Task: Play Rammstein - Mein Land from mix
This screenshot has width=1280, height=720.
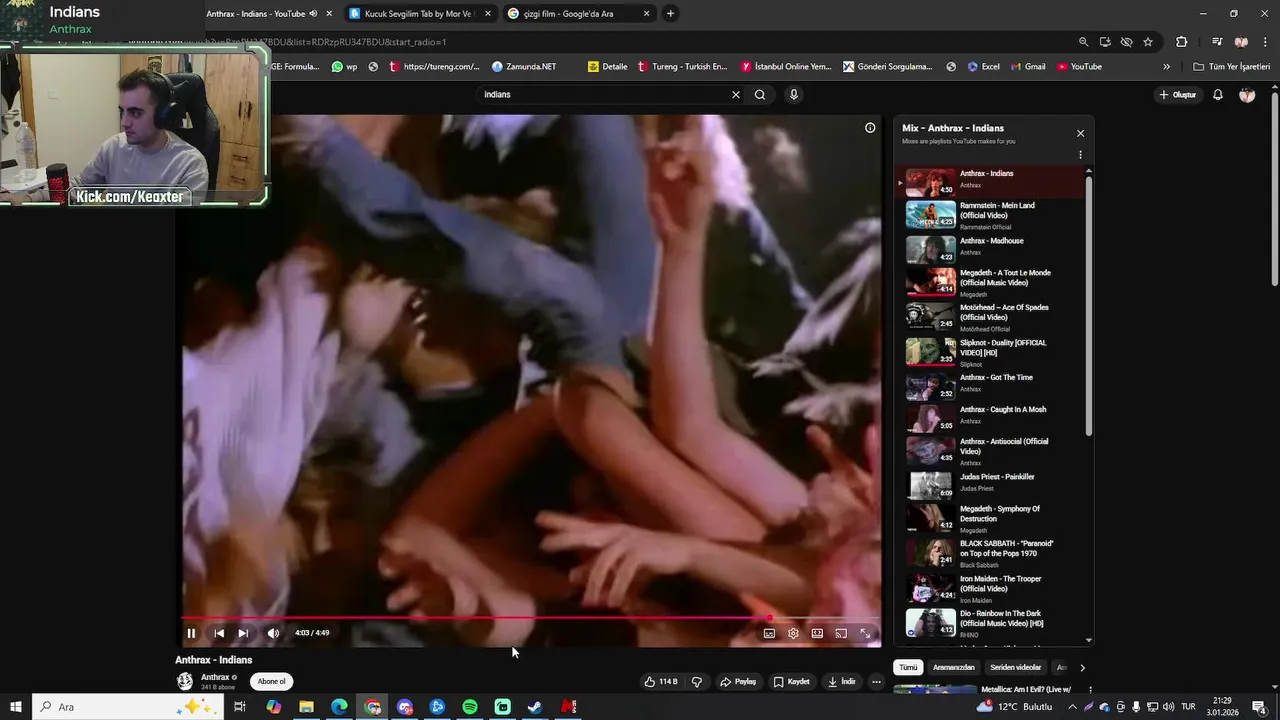Action: [990, 215]
